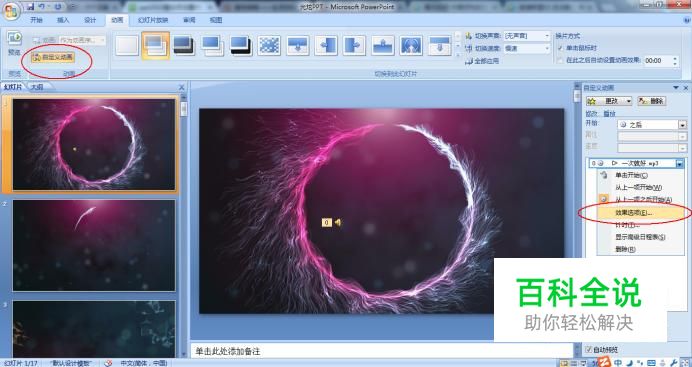Click the Undo arrow icon
This screenshot has width=692, height=367.
click(41, 7)
